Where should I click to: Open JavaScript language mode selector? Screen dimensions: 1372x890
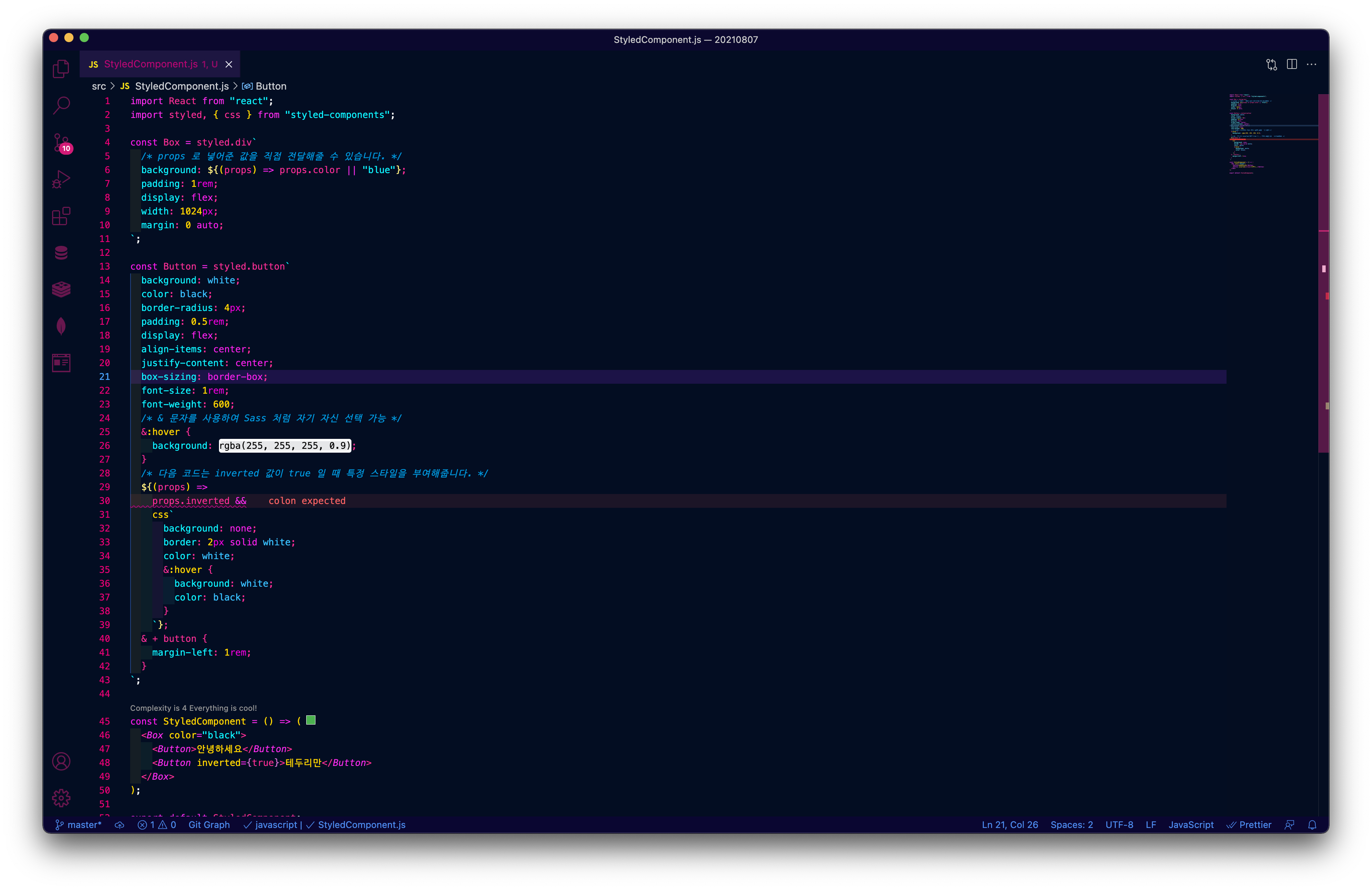click(x=1191, y=825)
